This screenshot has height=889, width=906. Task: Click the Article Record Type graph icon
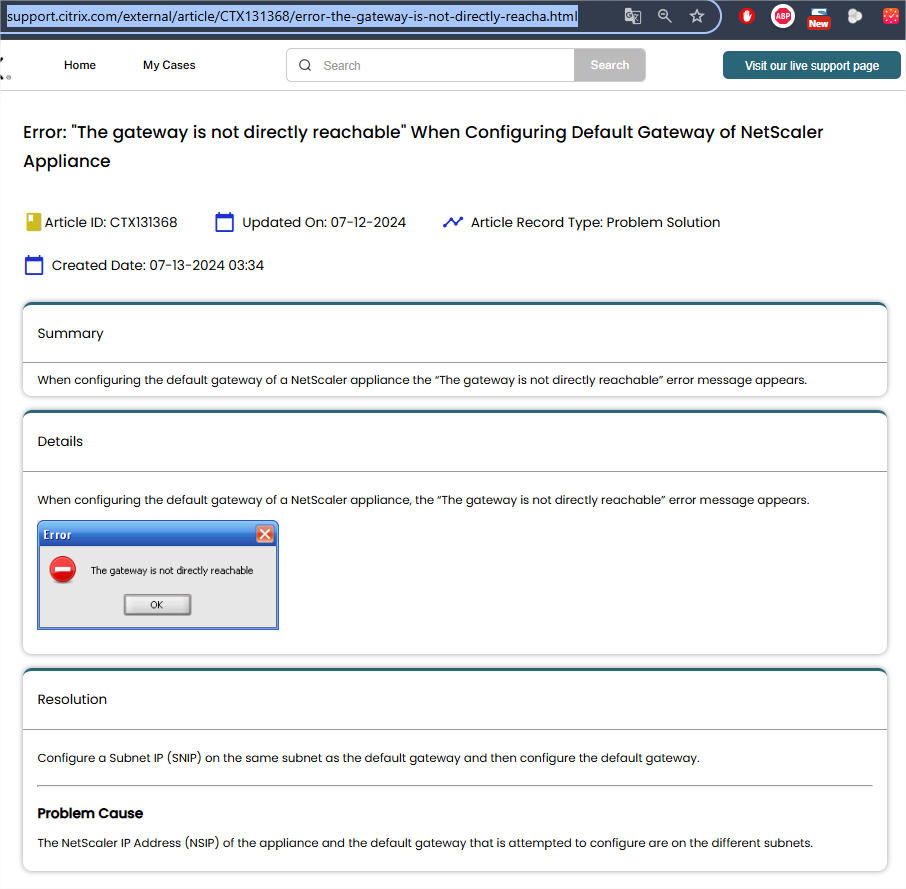pyautogui.click(x=453, y=222)
